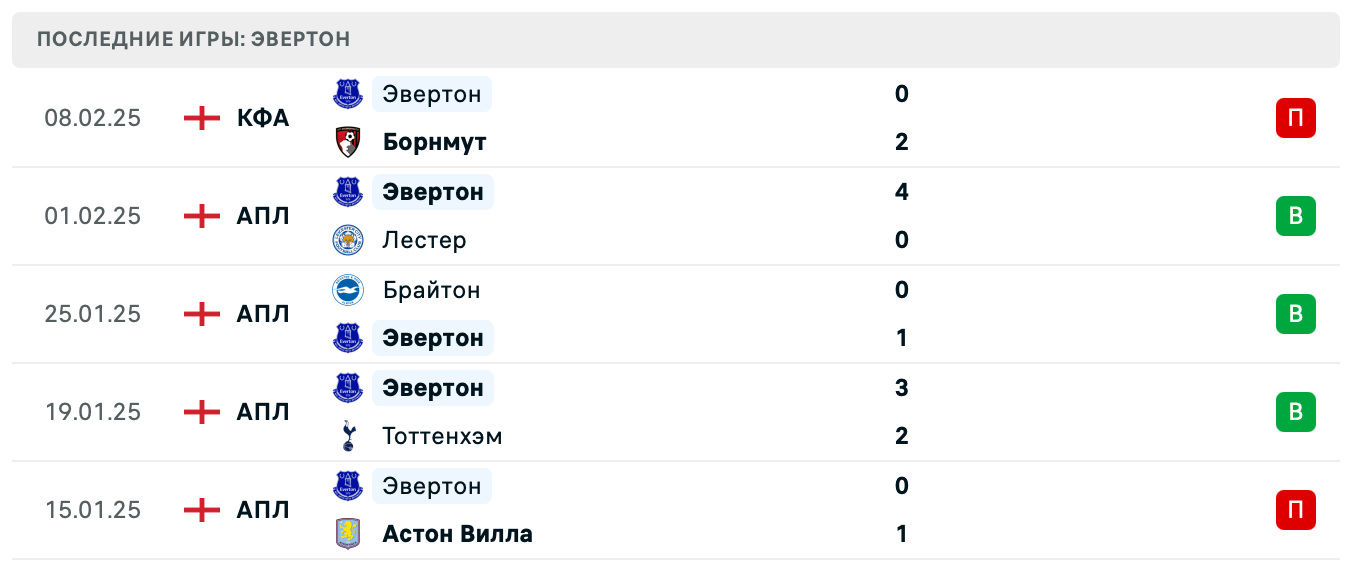Image resolution: width=1354 pixels, height=578 pixels.
Task: Click the green В win indicator for Tottenham match
Action: pos(1296,412)
